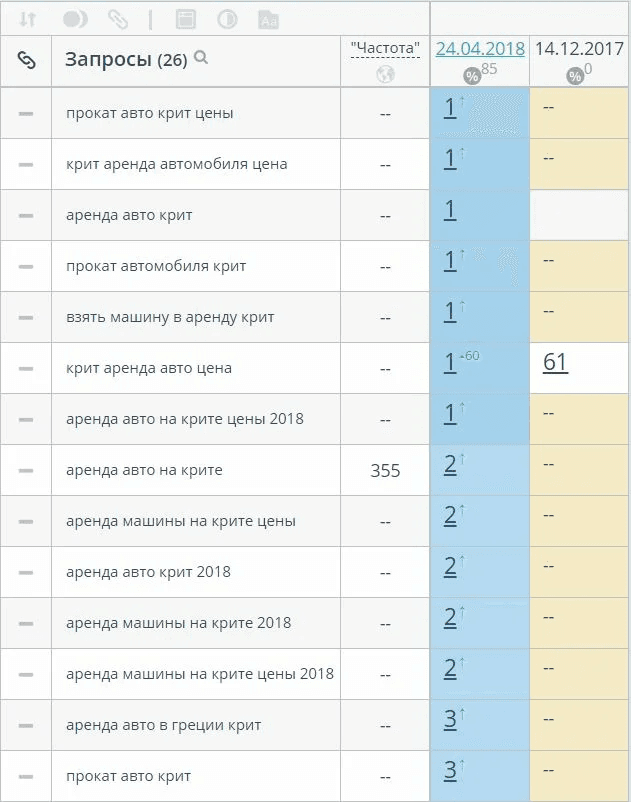Open the "Частота" dotted header selector
Image resolution: width=631 pixels, height=802 pixels.
coord(385,49)
